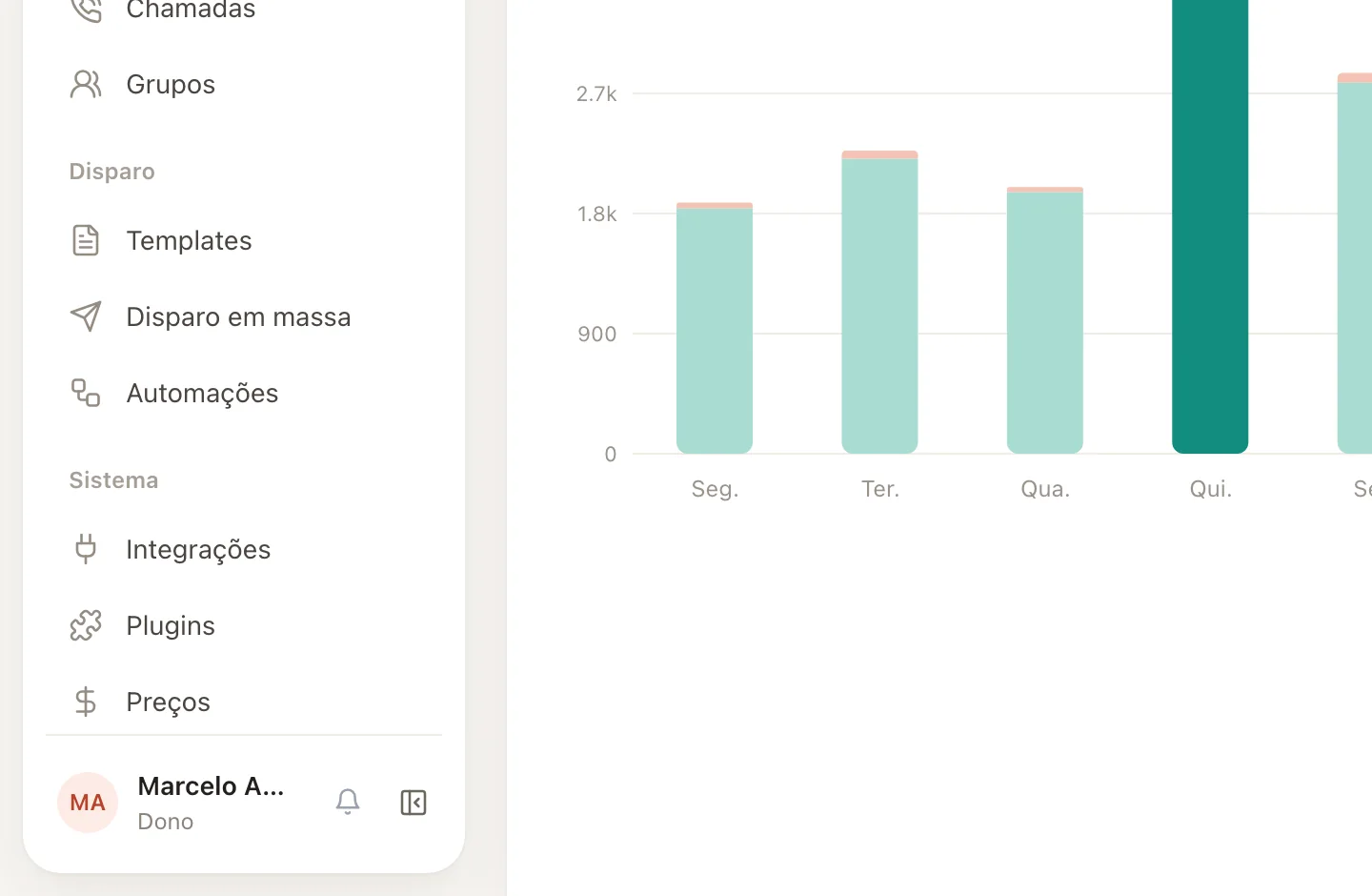The height and width of the screenshot is (896, 1372).
Task: Click the Sistema section heading
Action: tap(113, 480)
